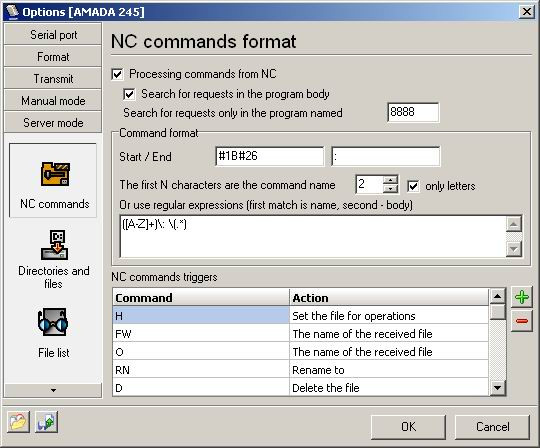Open the Transmit tab
This screenshot has width=540, height=448.
coord(53,79)
